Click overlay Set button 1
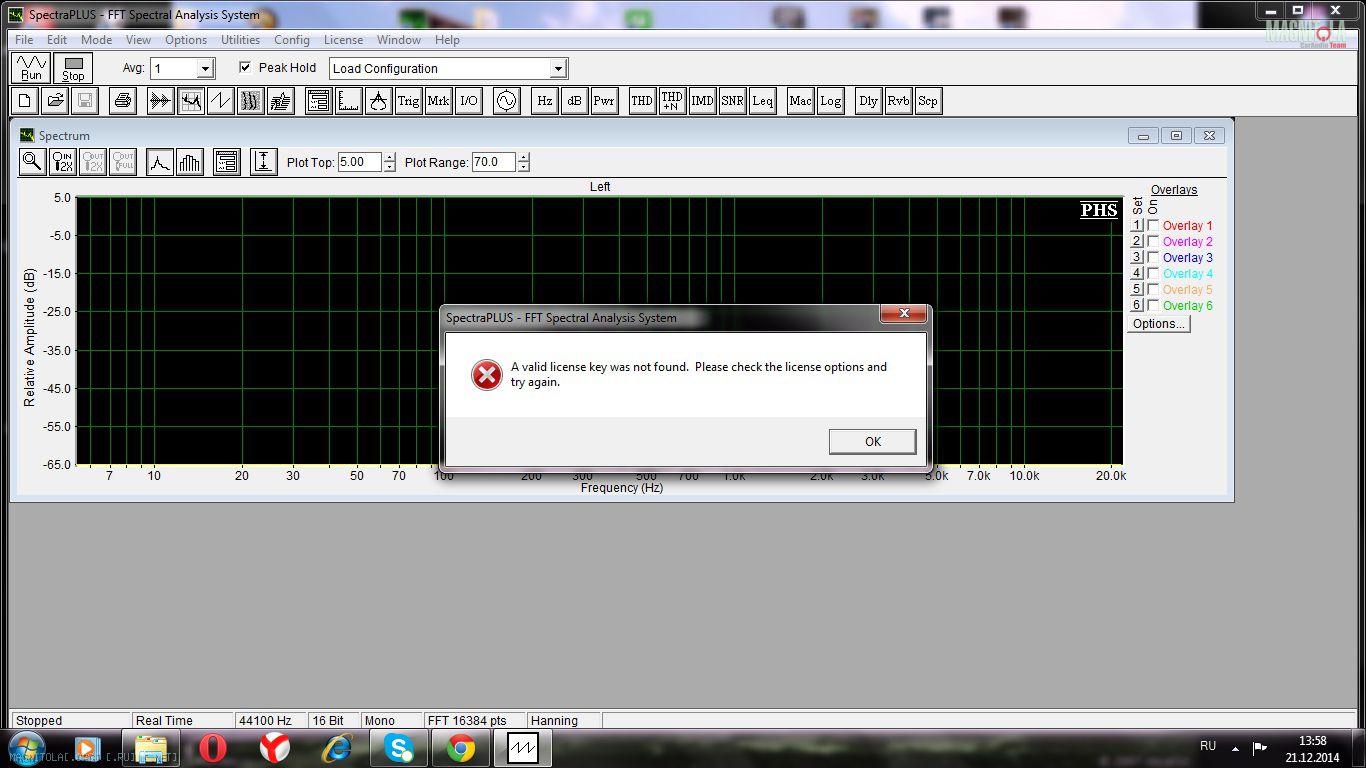Viewport: 1366px width, 768px height. (1137, 226)
